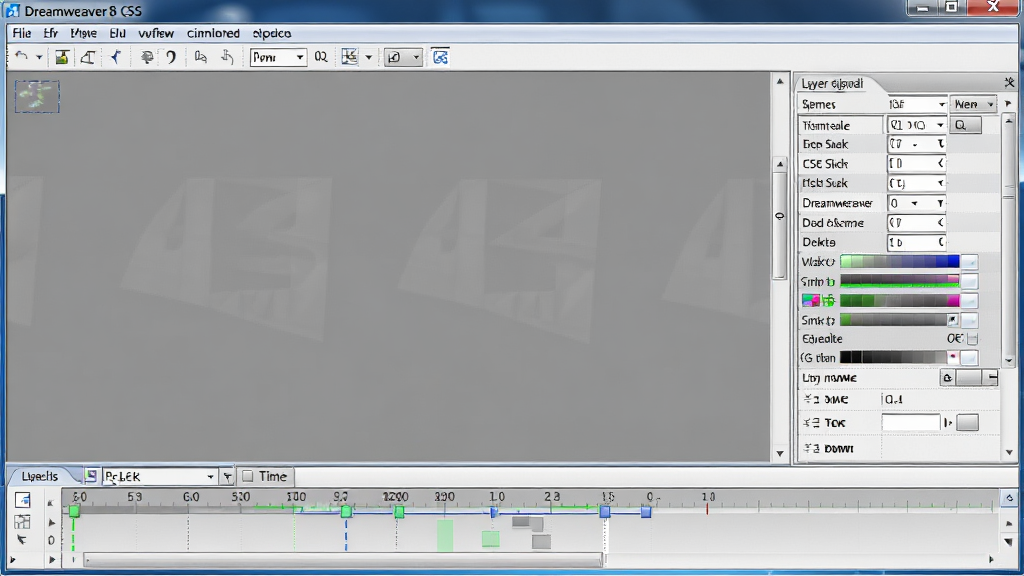1024x576 pixels.
Task: Click the undo arrow icon in toolbar
Action: 21,57
